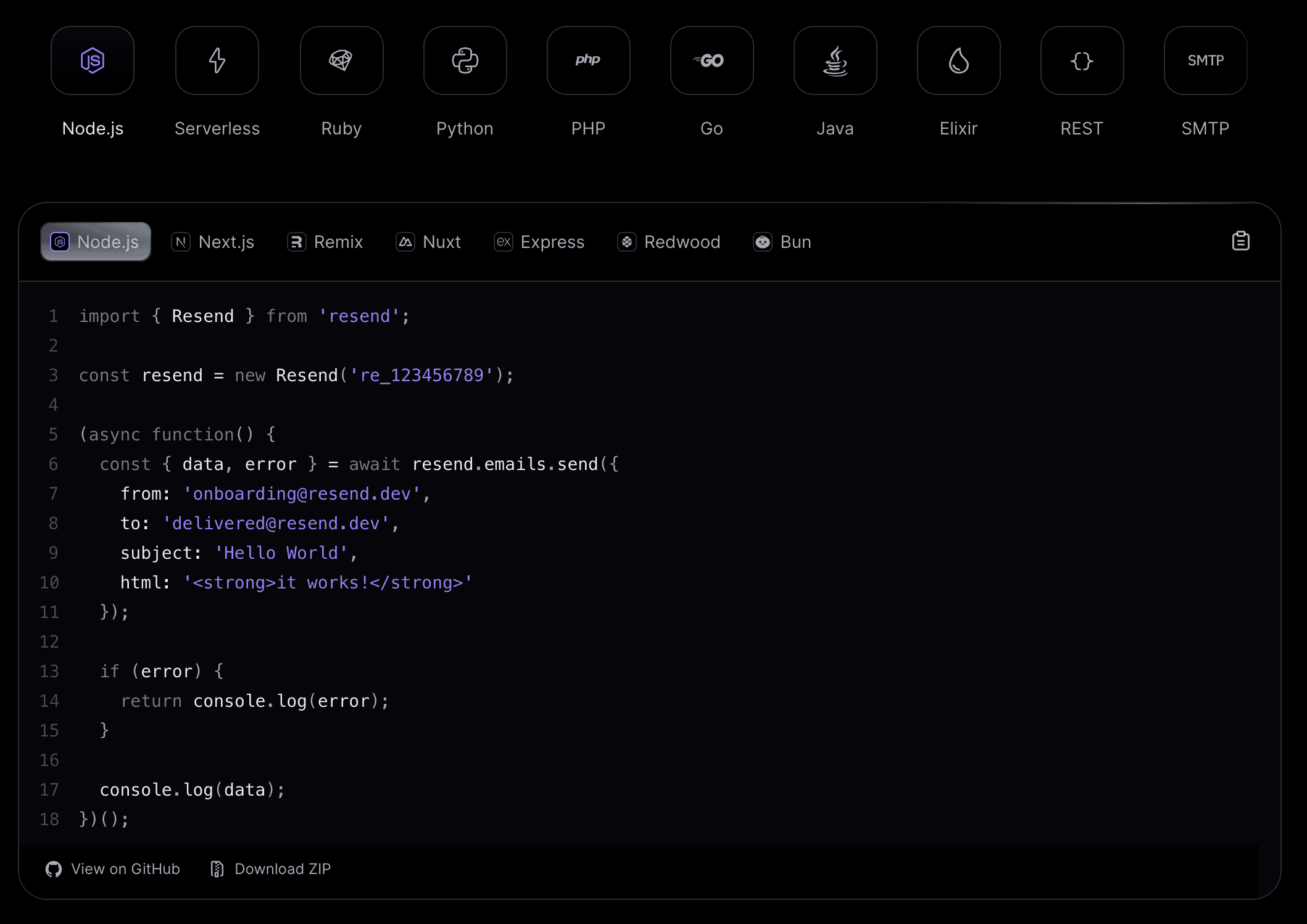
Task: Click the Java label
Action: [836, 128]
